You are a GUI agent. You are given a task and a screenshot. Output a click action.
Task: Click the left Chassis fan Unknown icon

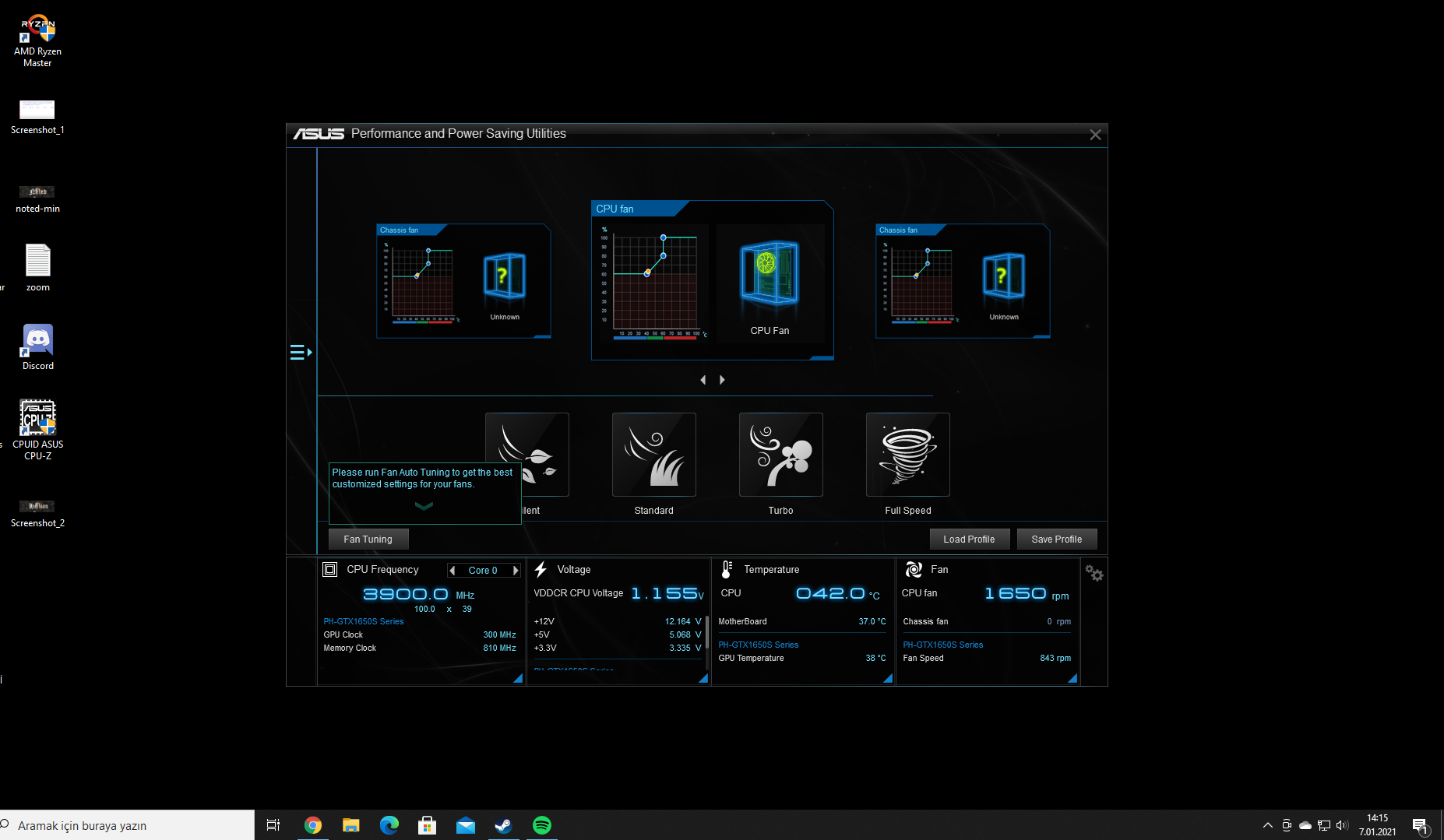click(x=505, y=276)
